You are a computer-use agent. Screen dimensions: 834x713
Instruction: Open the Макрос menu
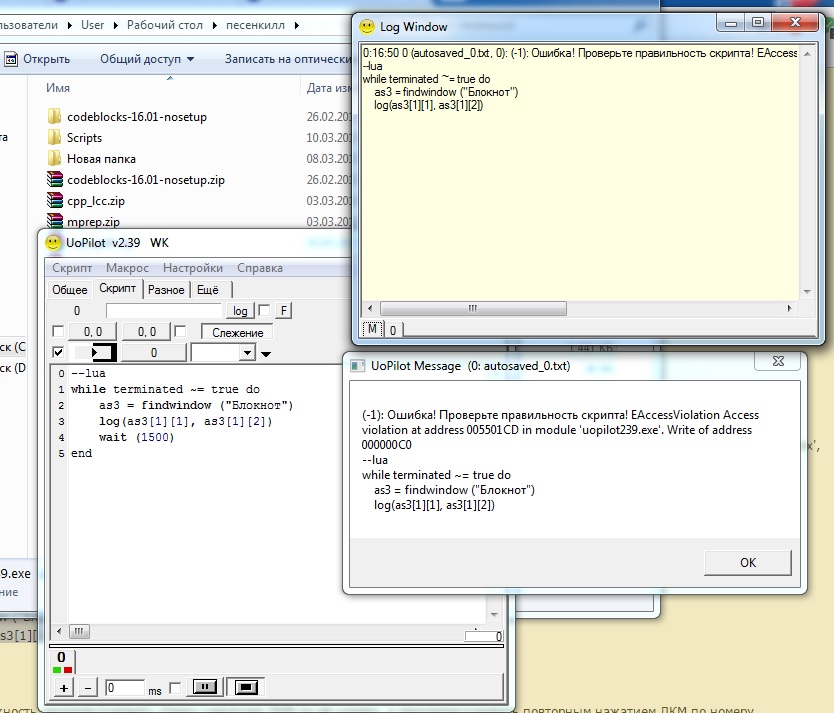[127, 268]
